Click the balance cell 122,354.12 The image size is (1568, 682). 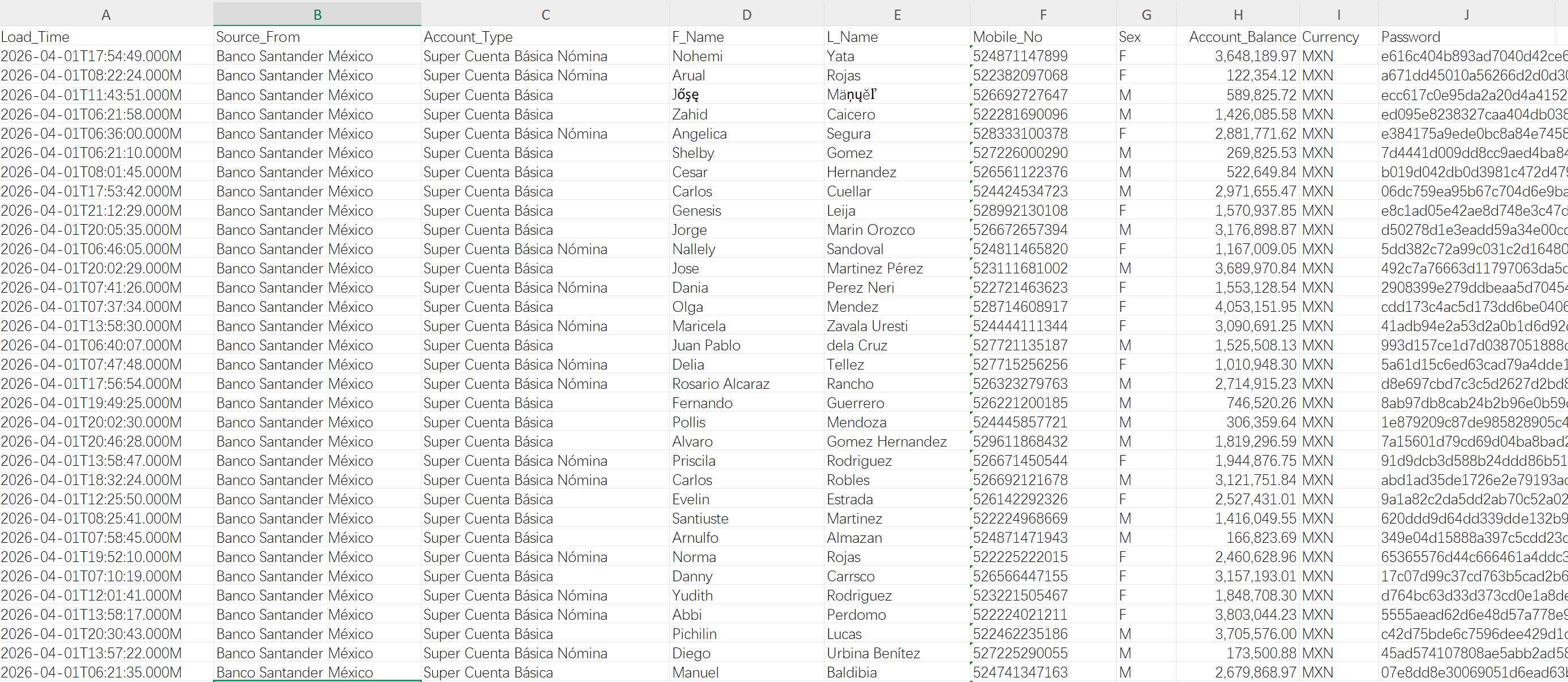click(x=1238, y=75)
